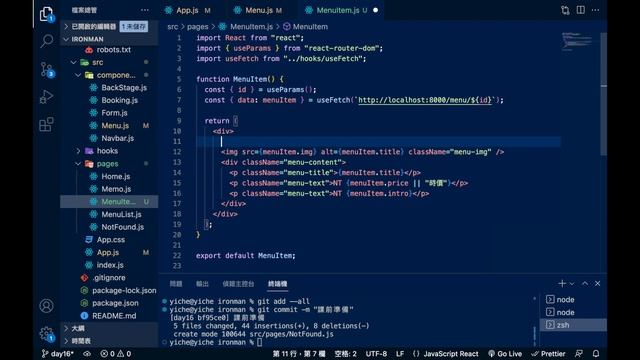Screen dimensions: 640x360
Task: Open .gitignore file
Action: 109,278
